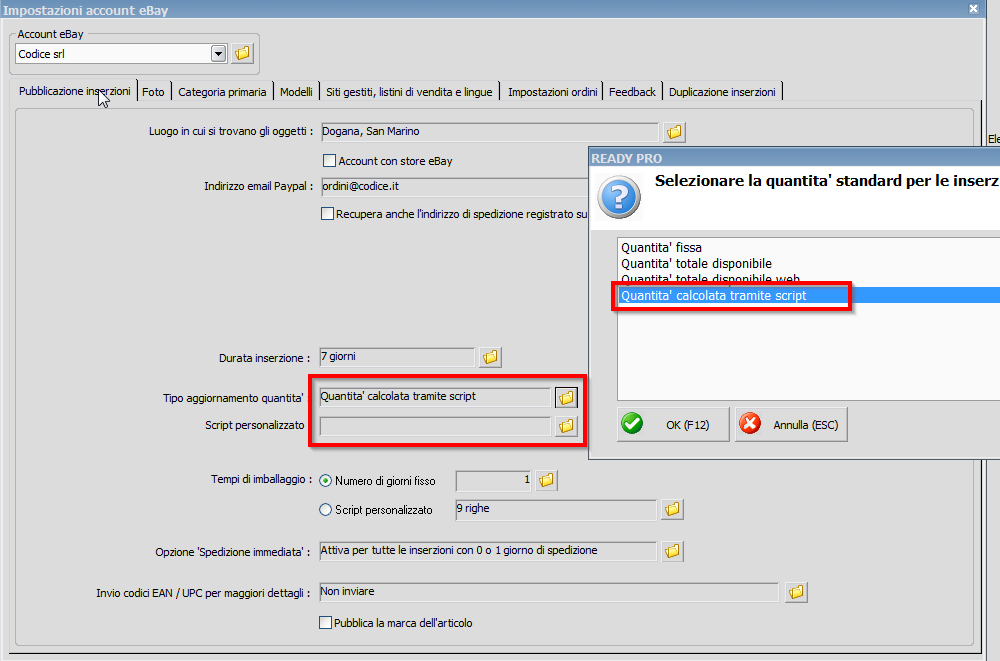This screenshot has height=661, width=1000.
Task: Toggle 'Recupera anche l'indirizzo di spedizione' checkbox
Action: click(x=327, y=214)
